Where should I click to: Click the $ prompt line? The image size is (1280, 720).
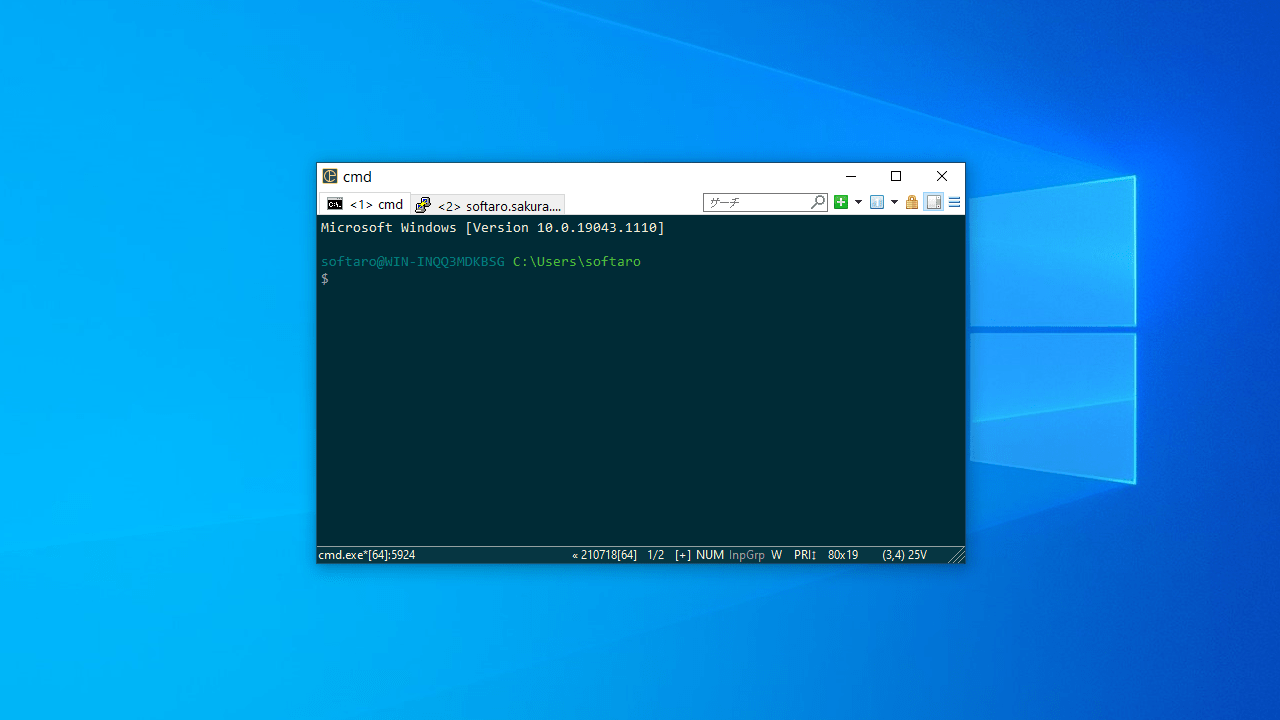tap(325, 279)
